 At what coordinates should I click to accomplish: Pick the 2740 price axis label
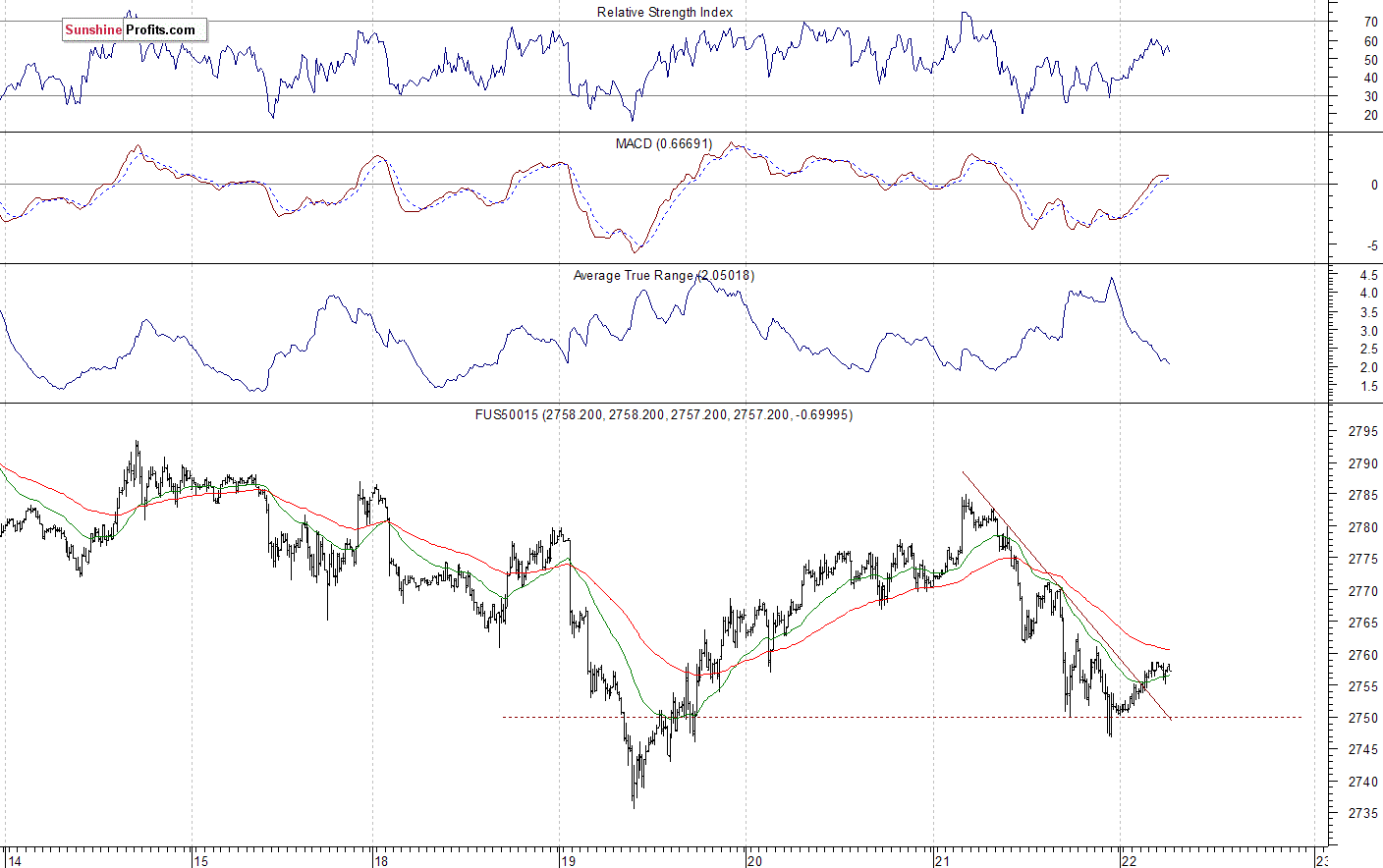1362,782
